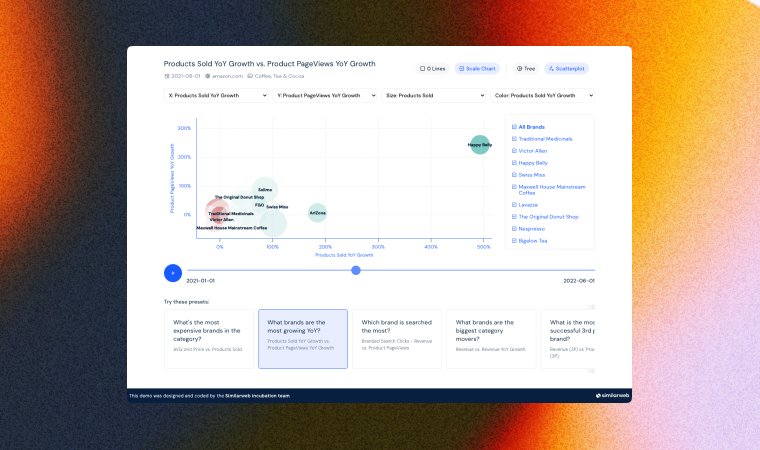Uncheck the Victor Allen brand checkbox
This screenshot has width=760, height=450.
(514, 151)
